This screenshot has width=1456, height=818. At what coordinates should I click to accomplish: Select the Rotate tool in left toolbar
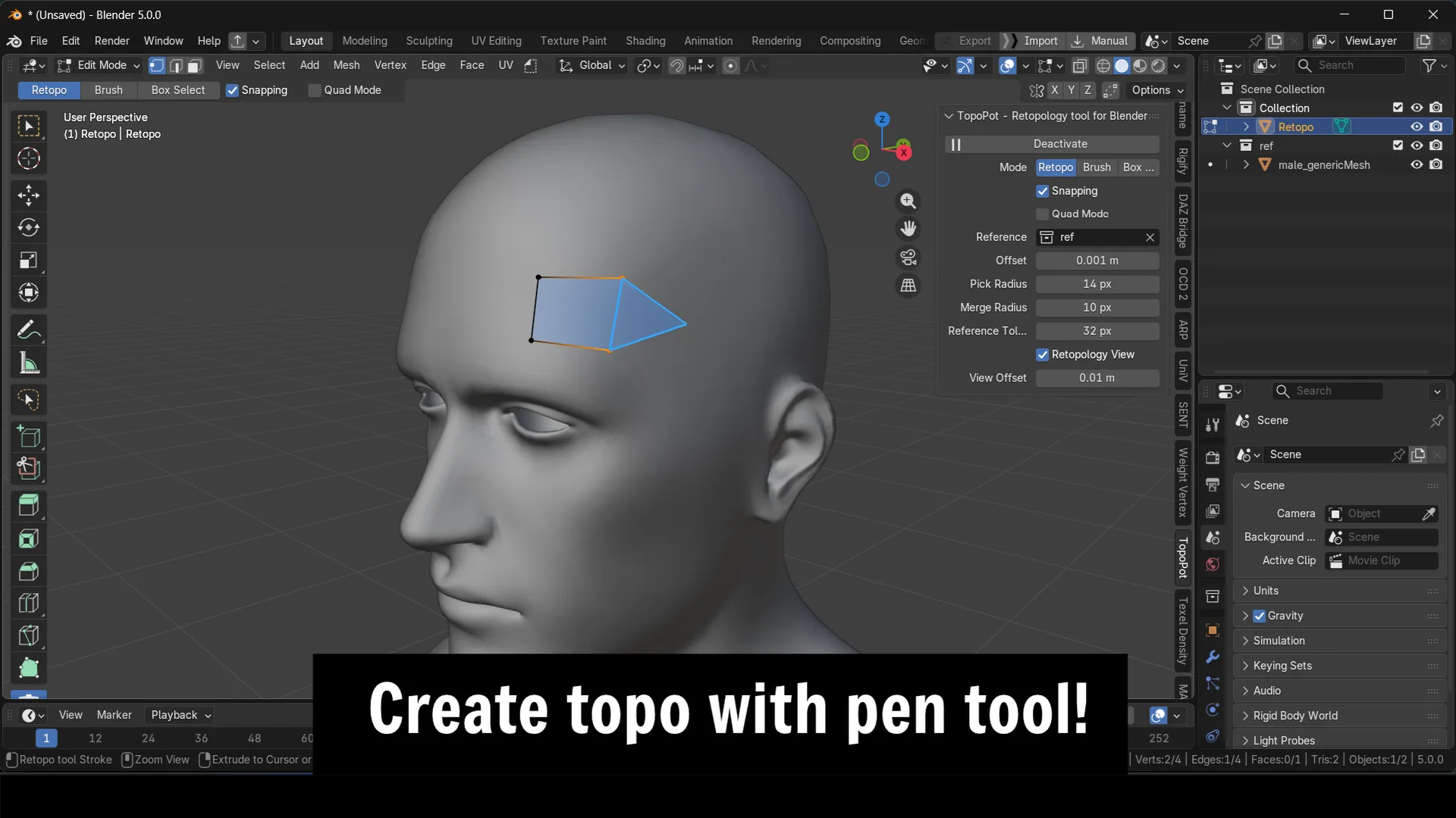click(x=29, y=227)
